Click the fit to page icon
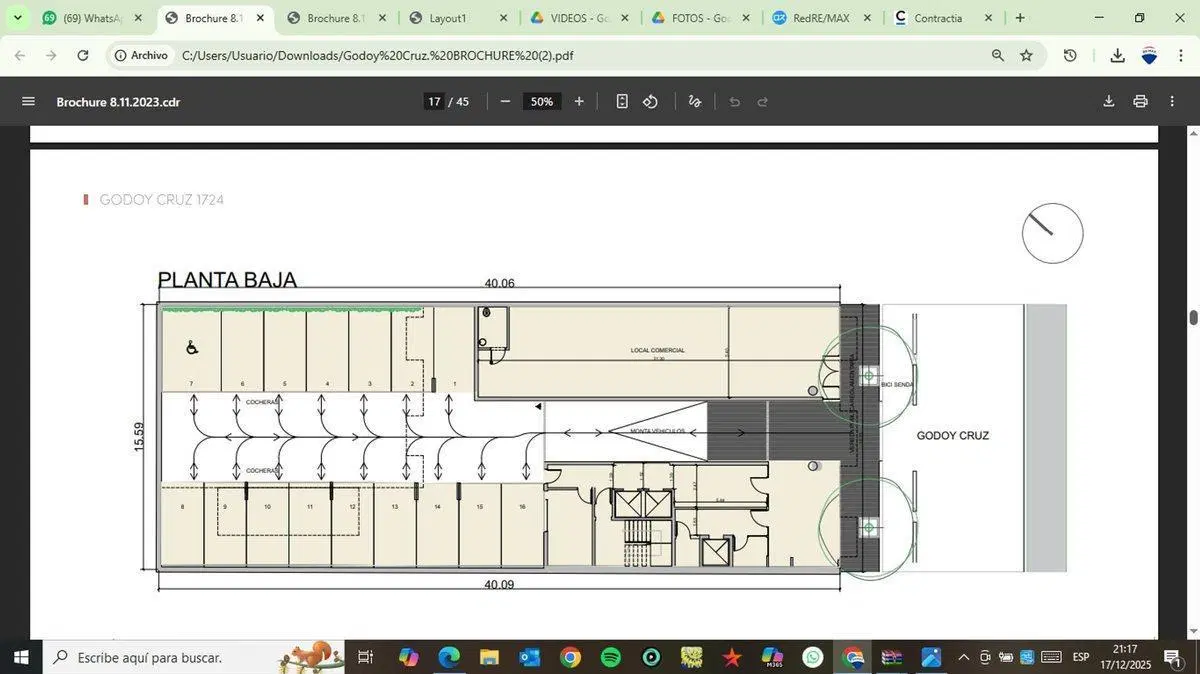Viewport: 1200px width, 674px height. click(x=622, y=101)
